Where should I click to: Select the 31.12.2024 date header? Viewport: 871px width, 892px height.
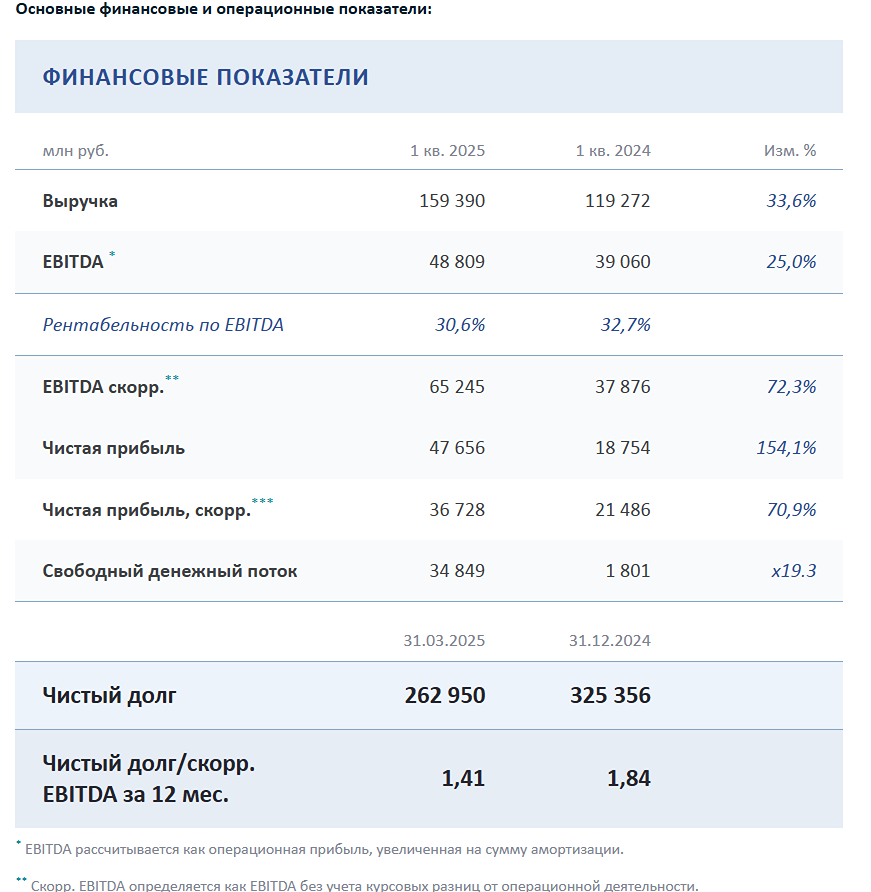pyautogui.click(x=609, y=641)
